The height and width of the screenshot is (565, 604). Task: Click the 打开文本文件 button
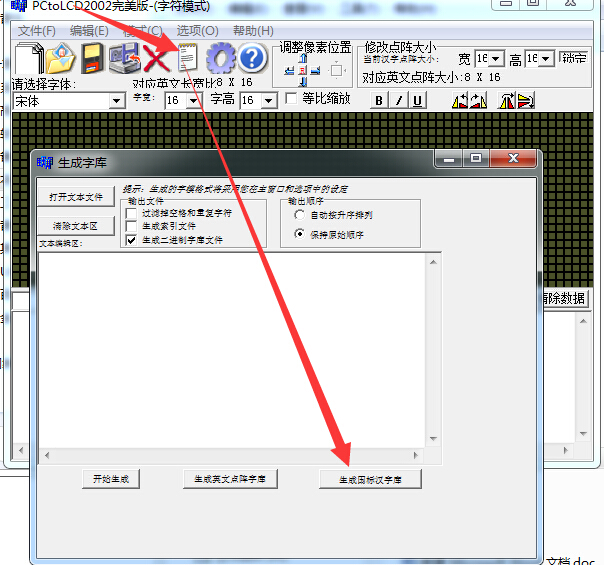coord(77,197)
